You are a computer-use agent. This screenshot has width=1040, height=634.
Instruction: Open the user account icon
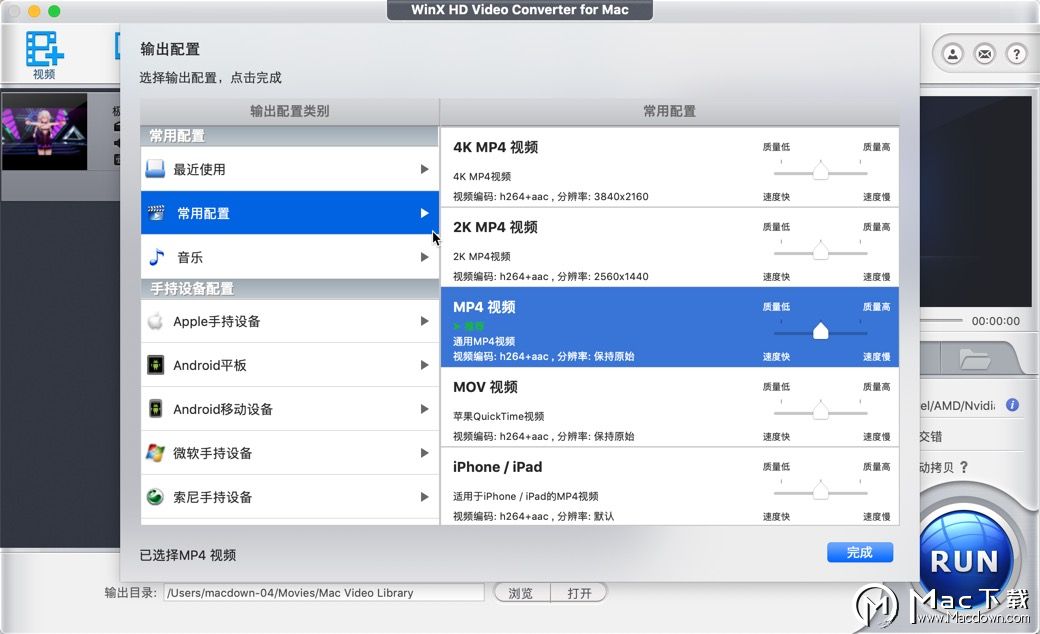(952, 54)
